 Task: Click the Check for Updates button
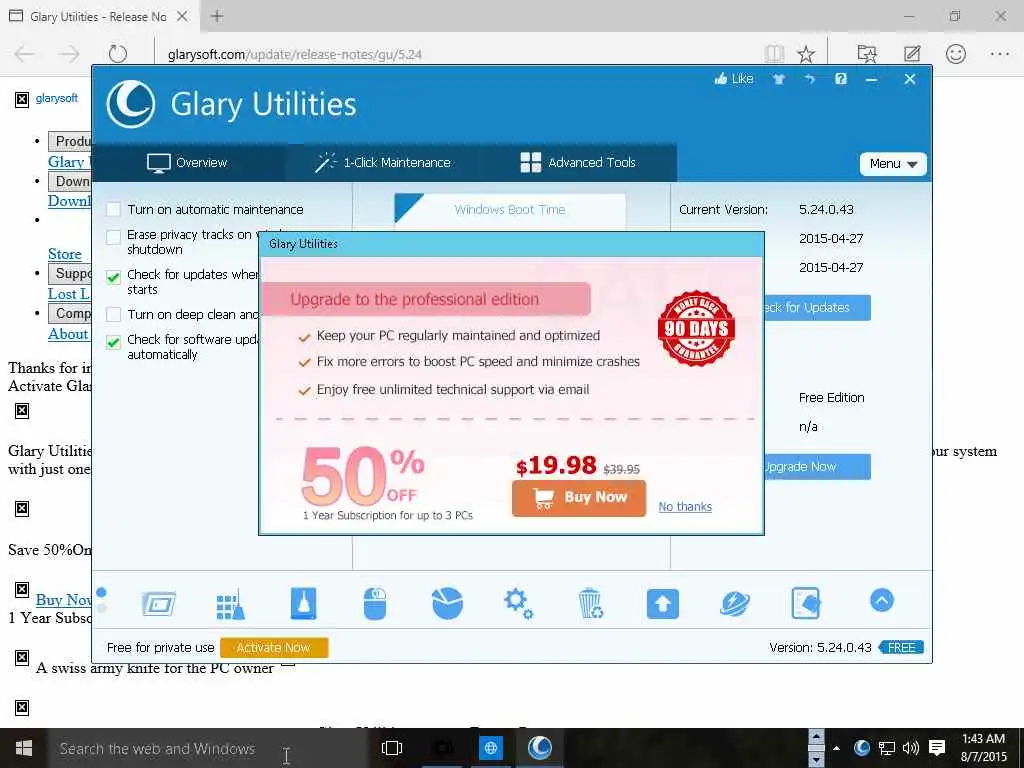[x=816, y=308]
